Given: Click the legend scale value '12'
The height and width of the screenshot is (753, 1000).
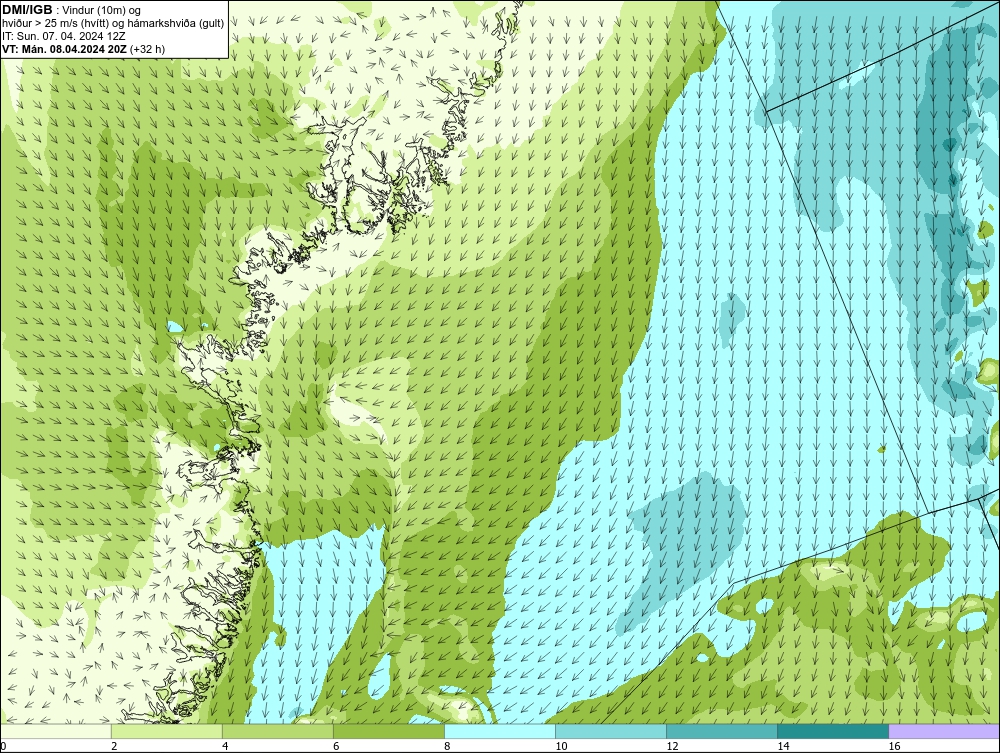Looking at the screenshot, I should [x=672, y=746].
